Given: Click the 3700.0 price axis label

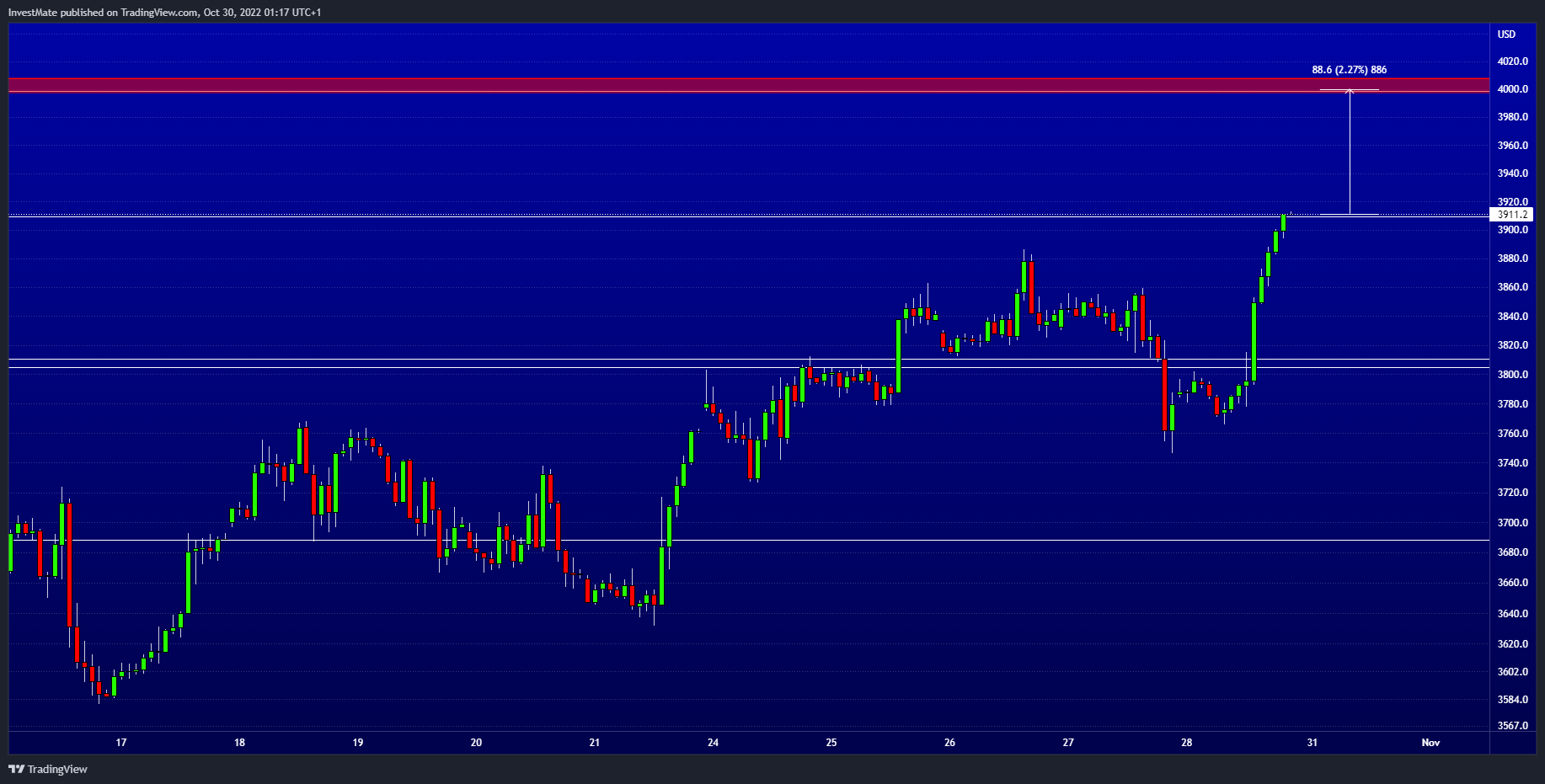Looking at the screenshot, I should (1513, 523).
